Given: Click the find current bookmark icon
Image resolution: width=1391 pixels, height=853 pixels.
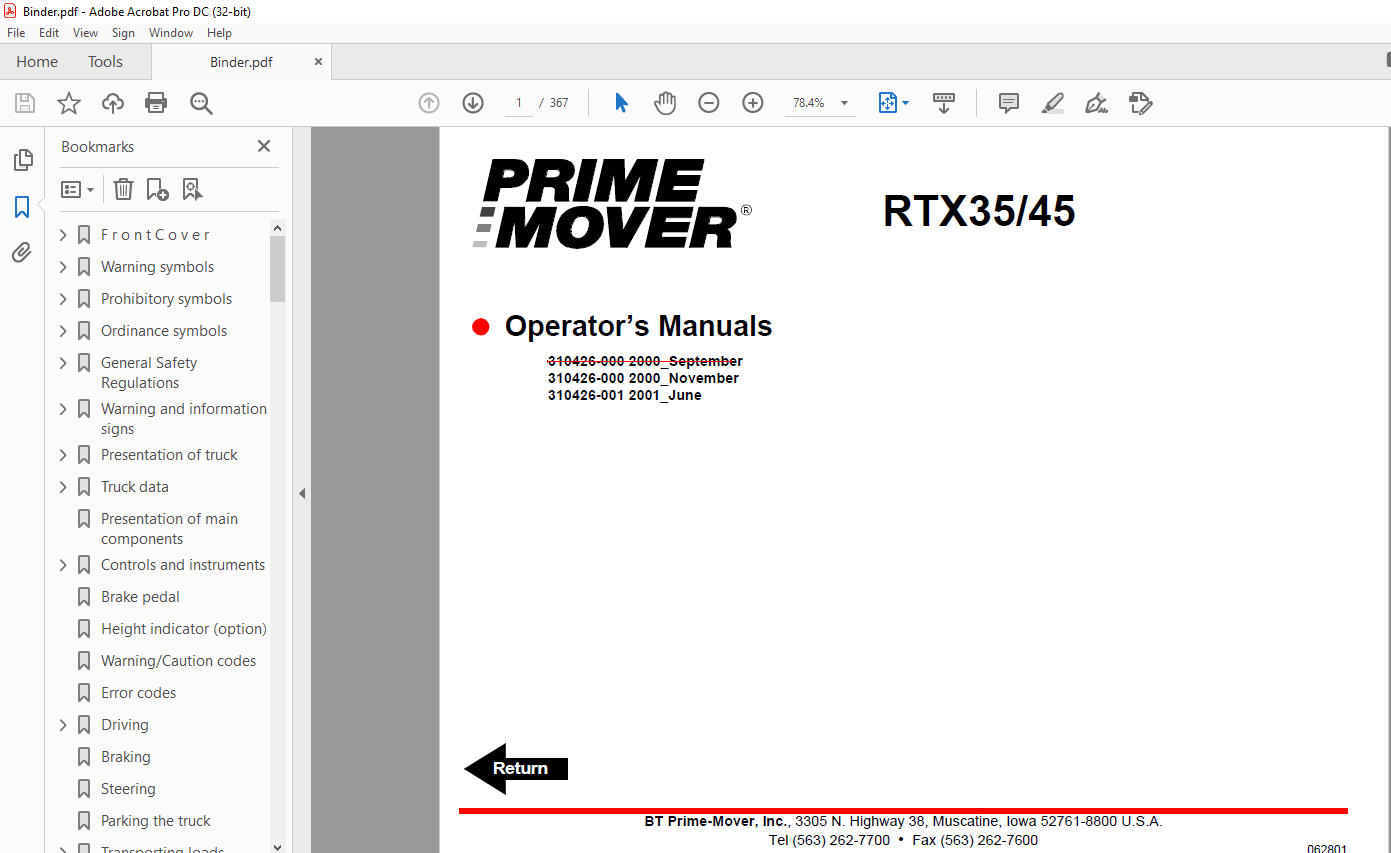Looking at the screenshot, I should tap(192, 189).
